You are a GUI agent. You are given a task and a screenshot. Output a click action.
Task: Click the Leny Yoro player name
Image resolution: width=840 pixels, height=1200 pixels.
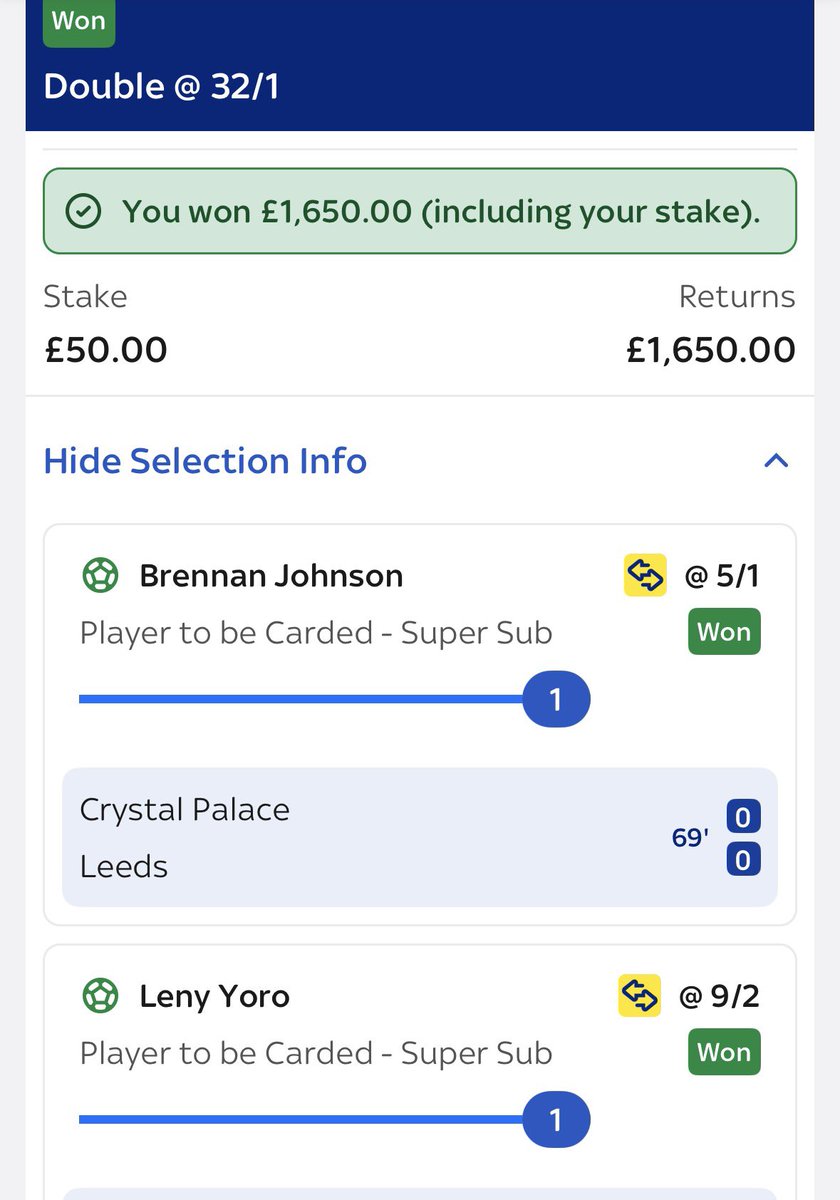pyautogui.click(x=214, y=996)
